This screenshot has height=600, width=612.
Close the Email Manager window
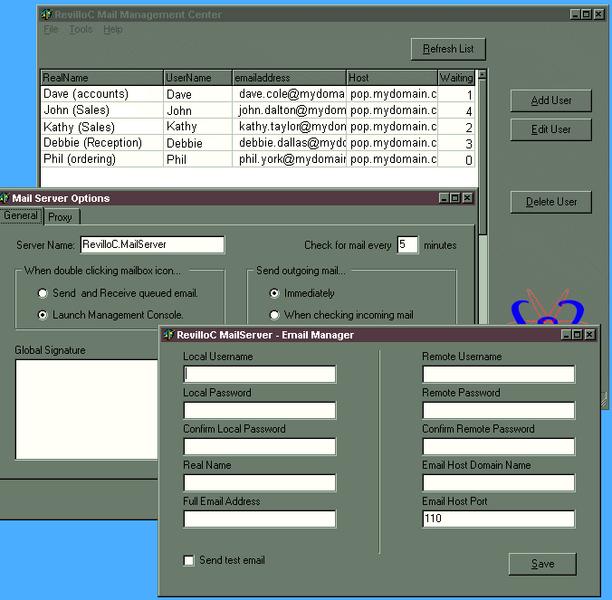coord(590,335)
